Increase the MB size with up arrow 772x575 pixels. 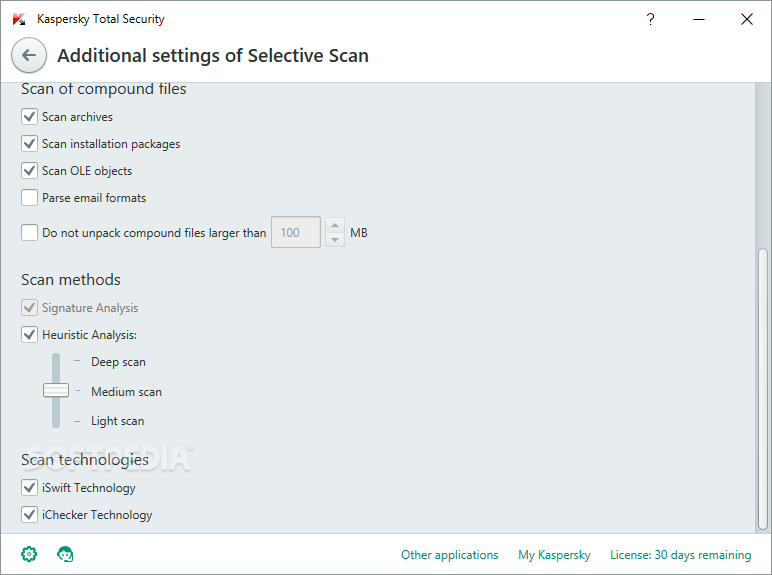tap(335, 225)
